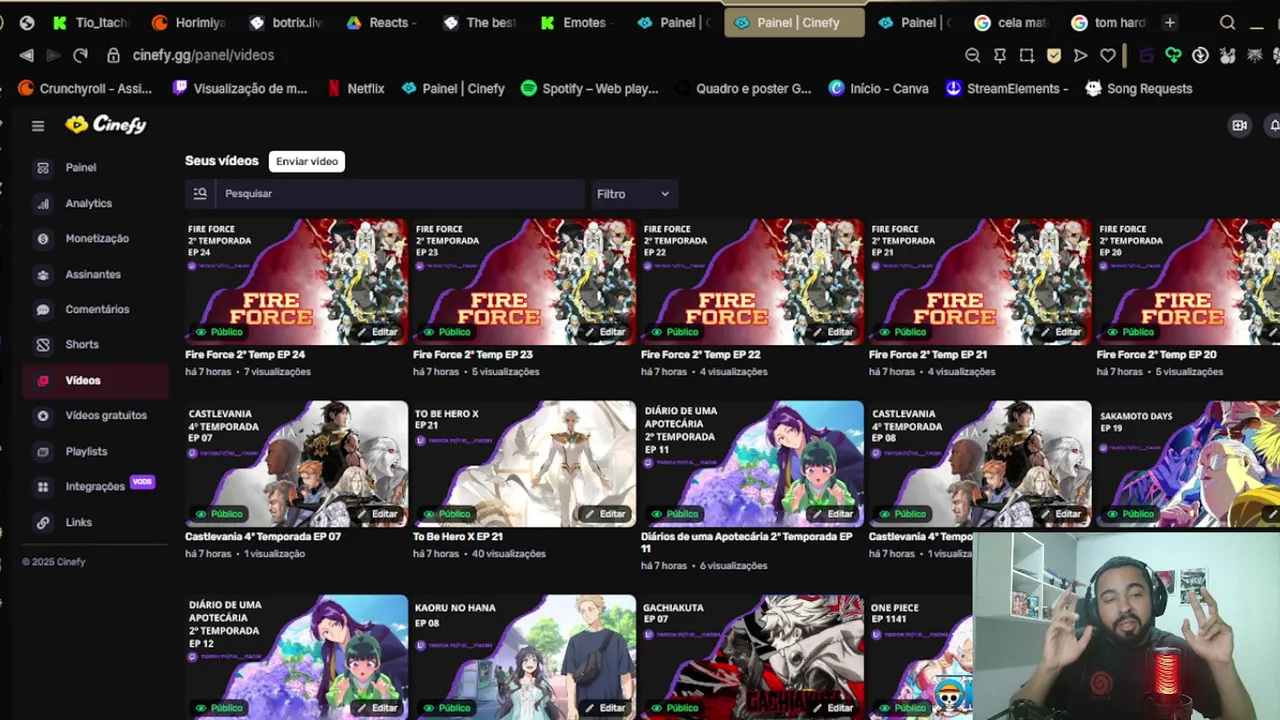Screen dimensions: 1280x720
Task: Switch to the Emotes browser tab
Action: 574,22
